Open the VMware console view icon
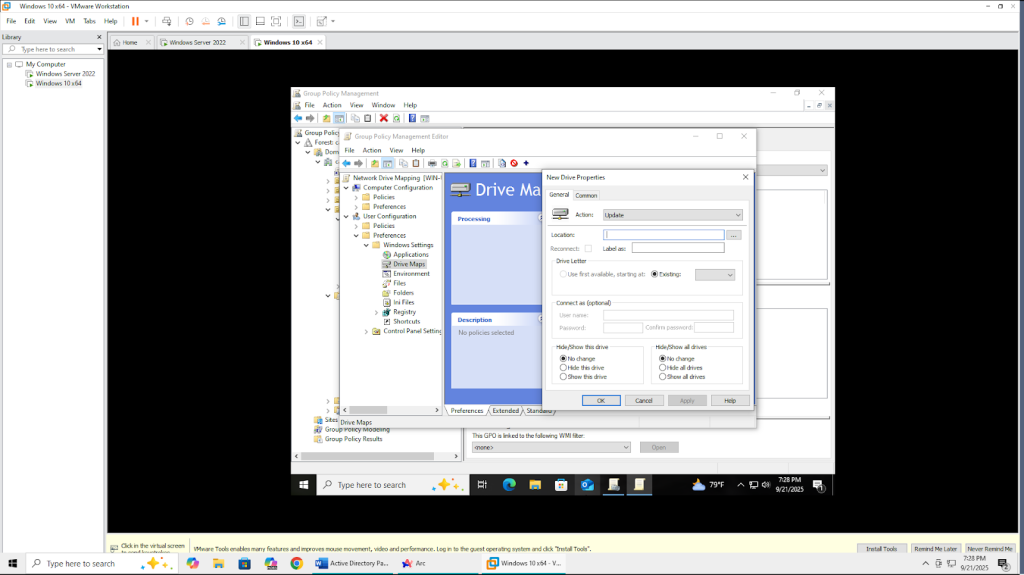Viewport: 1024px width, 575px height. coord(298,21)
